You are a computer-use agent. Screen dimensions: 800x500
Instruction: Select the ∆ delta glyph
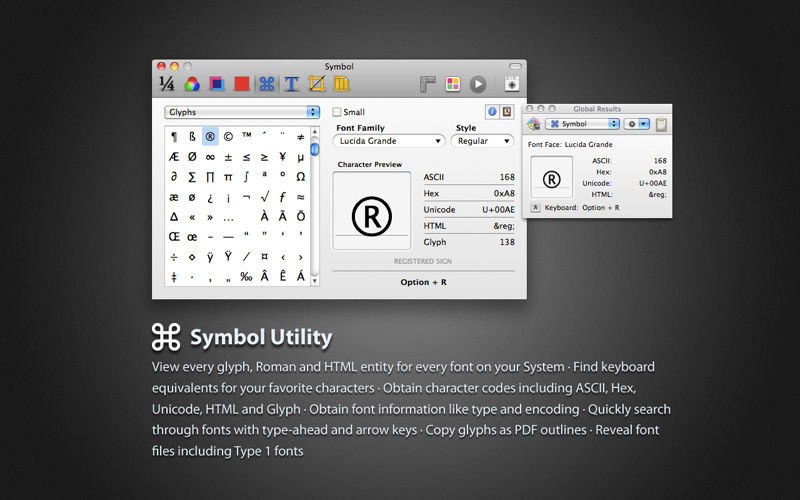coord(174,217)
